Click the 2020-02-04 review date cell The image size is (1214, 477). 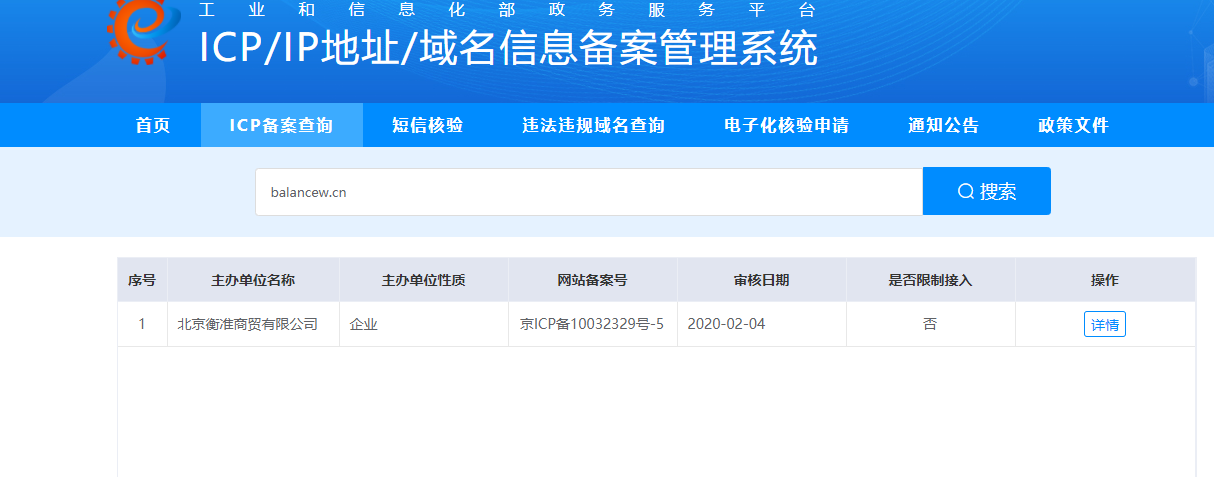click(726, 325)
